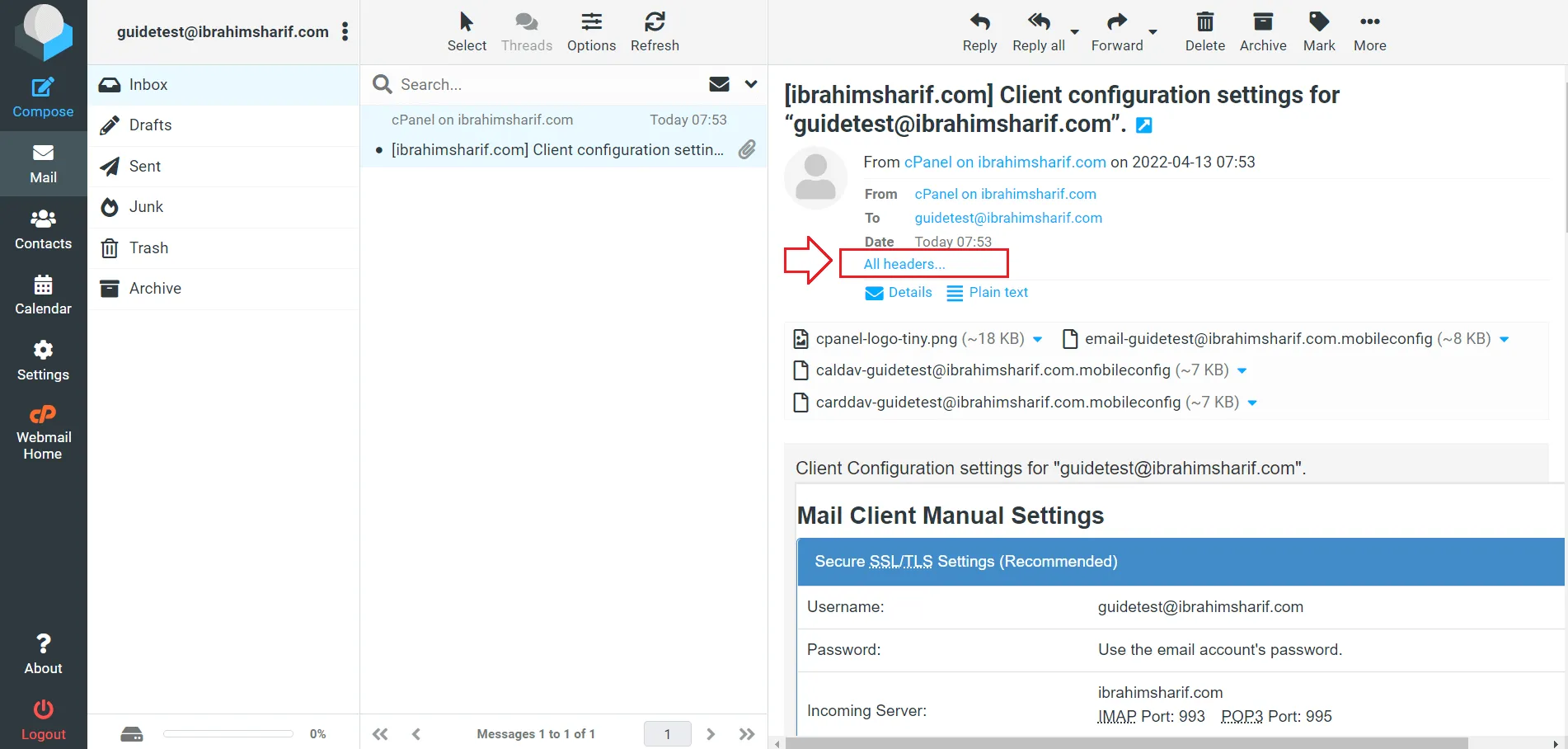Viewport: 1568px width, 749px height.
Task: Open caldav-guidetest mobileconfig attachment
Action: pyautogui.click(x=1011, y=370)
